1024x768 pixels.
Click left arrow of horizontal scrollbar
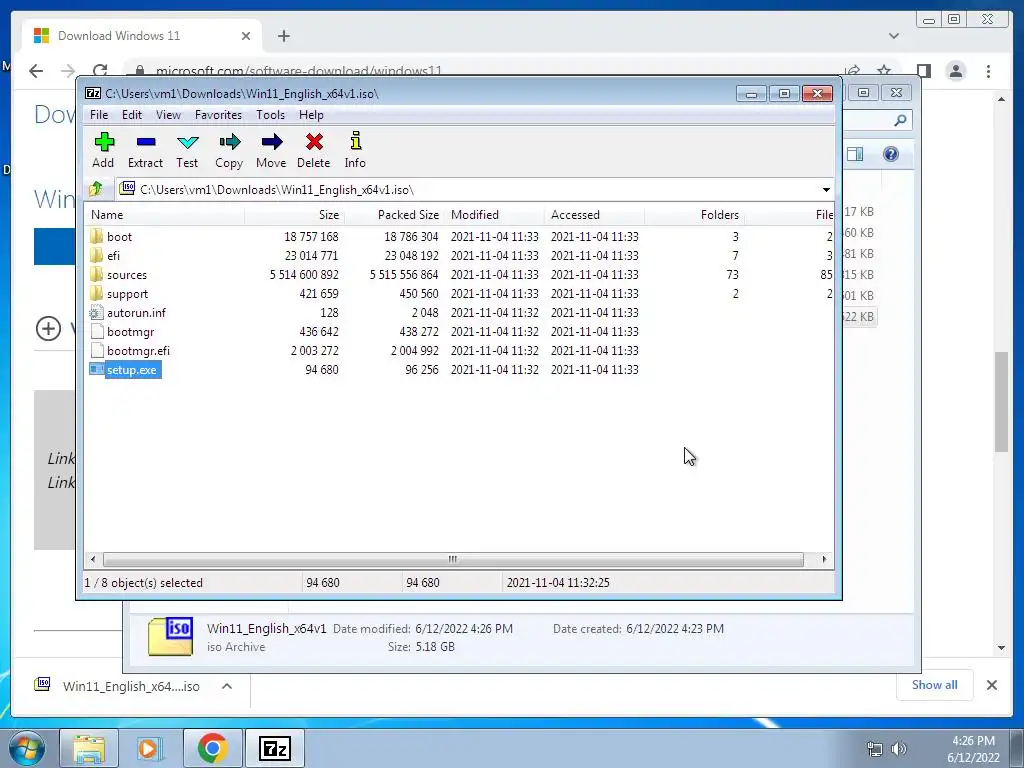pos(93,560)
